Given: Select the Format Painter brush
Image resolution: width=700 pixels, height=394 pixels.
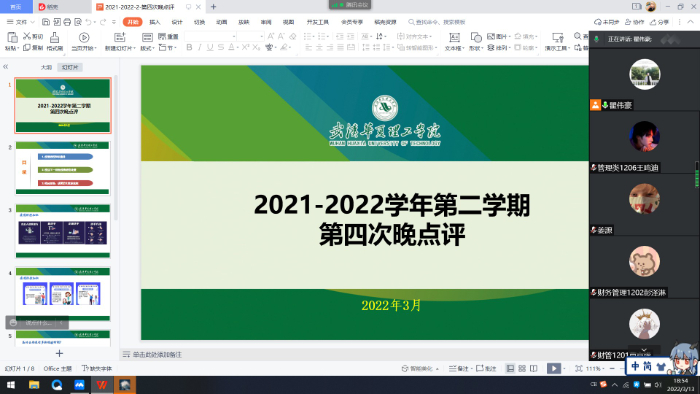Looking at the screenshot, I should (x=54, y=37).
